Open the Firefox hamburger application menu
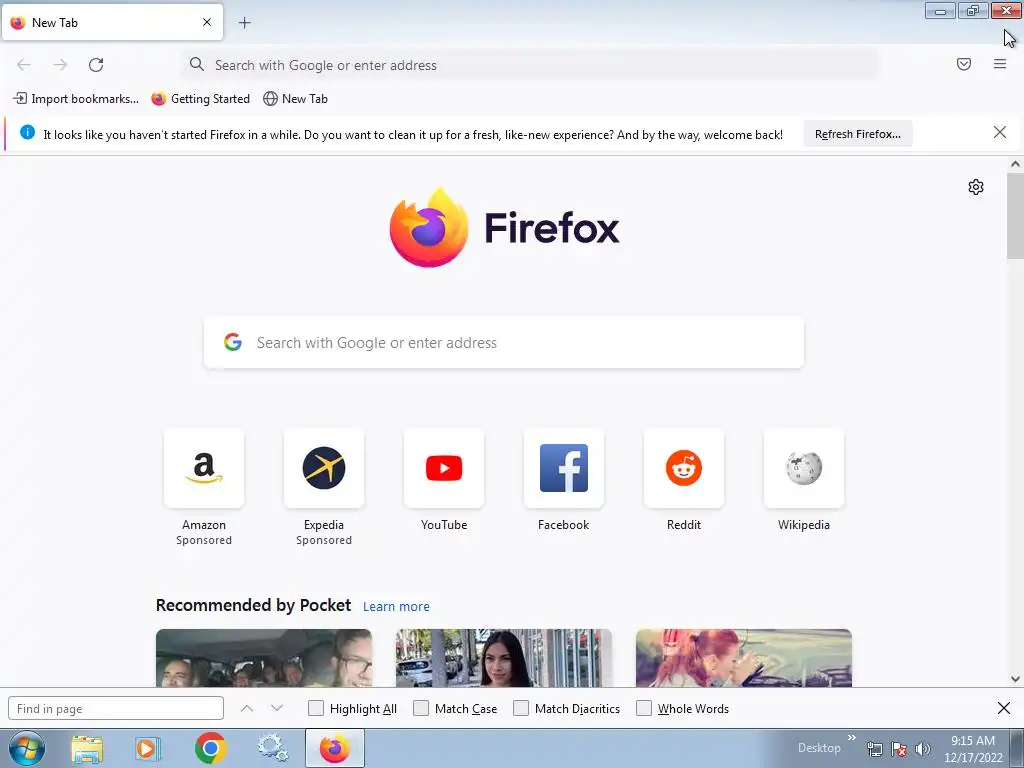This screenshot has height=768, width=1024. [x=1000, y=64]
